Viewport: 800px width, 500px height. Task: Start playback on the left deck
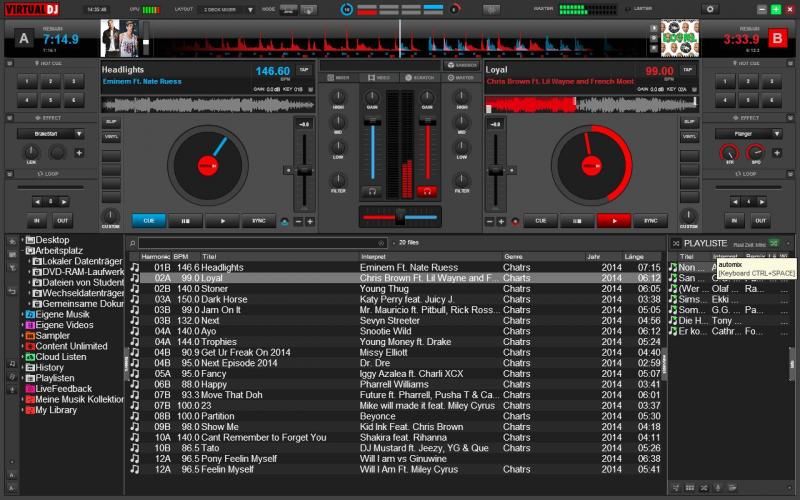pos(222,221)
